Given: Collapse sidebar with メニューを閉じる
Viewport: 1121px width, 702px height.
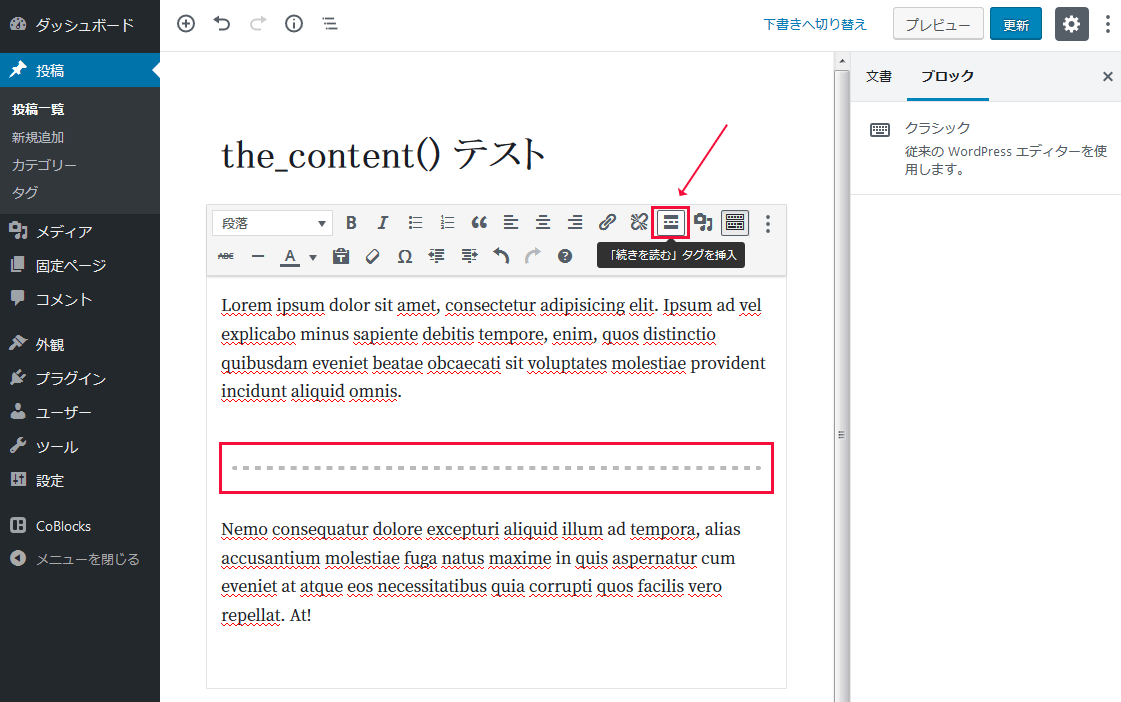Looking at the screenshot, I should click(x=80, y=559).
